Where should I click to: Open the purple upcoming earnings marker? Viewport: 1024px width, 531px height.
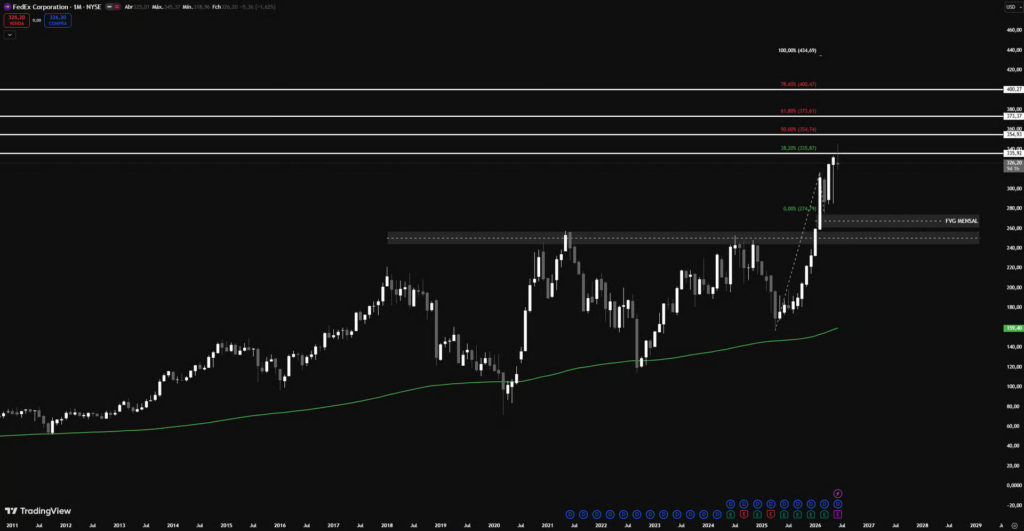pos(837,515)
